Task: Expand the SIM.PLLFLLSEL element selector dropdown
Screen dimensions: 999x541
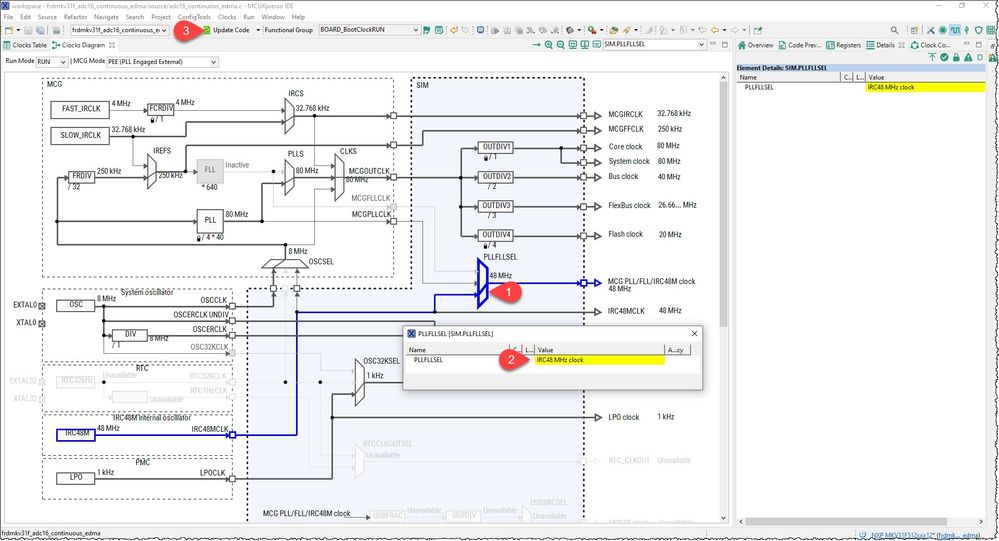Action: tap(654, 45)
